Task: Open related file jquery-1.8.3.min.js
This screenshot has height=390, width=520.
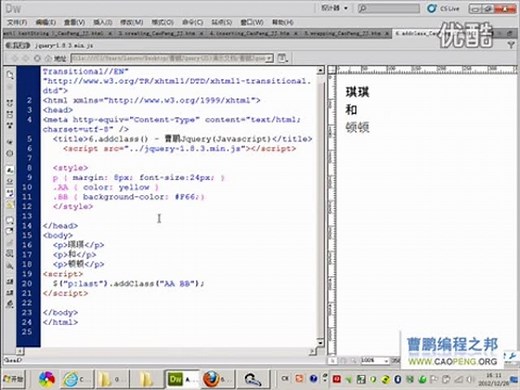Action: coord(64,45)
